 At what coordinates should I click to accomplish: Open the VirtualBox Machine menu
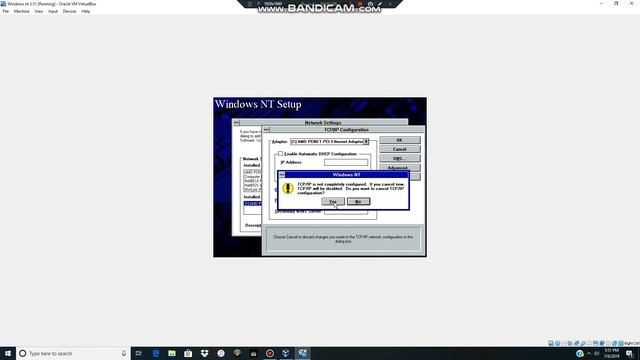click(22, 11)
